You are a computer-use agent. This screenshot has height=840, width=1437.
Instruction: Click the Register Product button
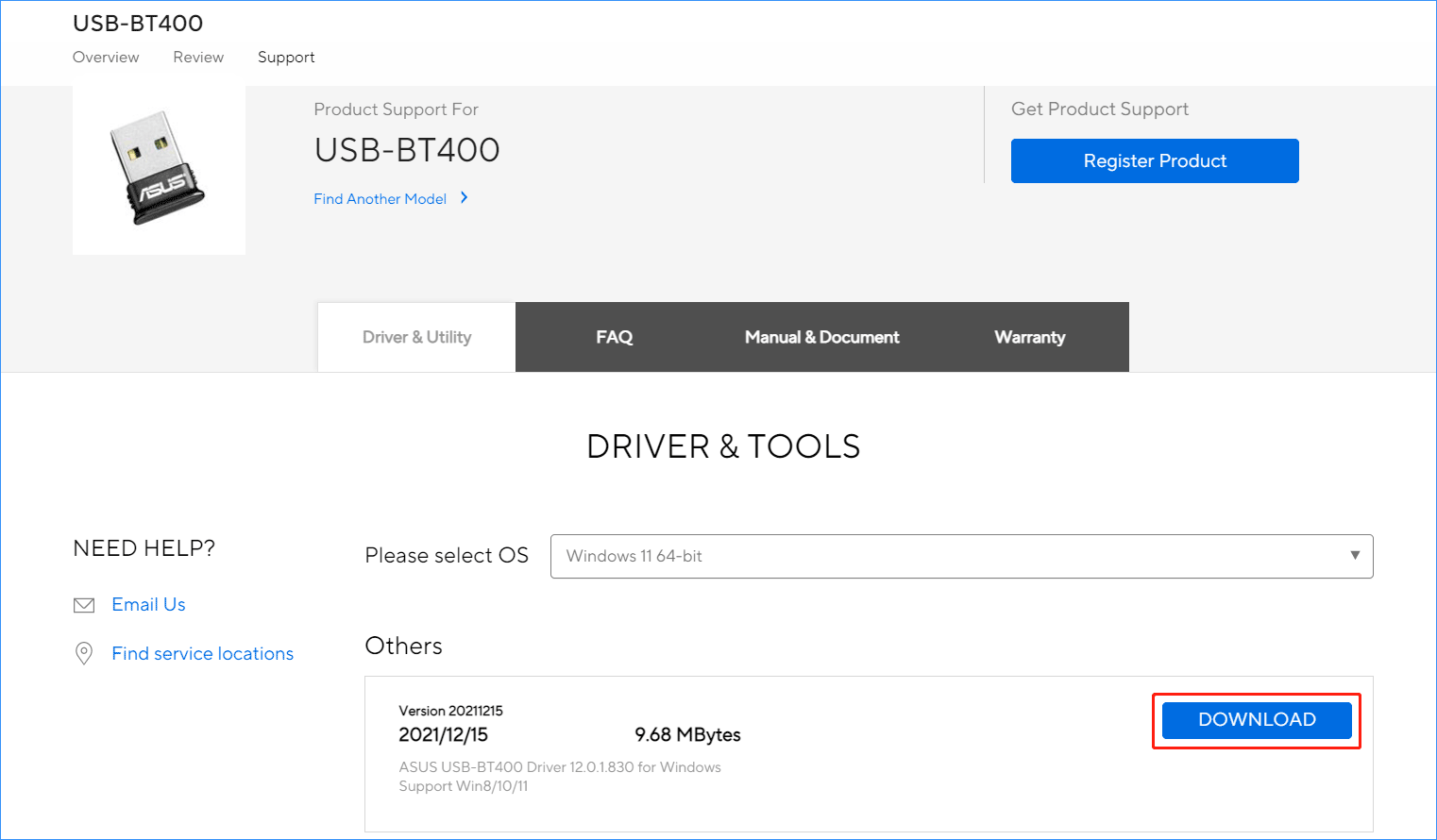click(x=1154, y=160)
